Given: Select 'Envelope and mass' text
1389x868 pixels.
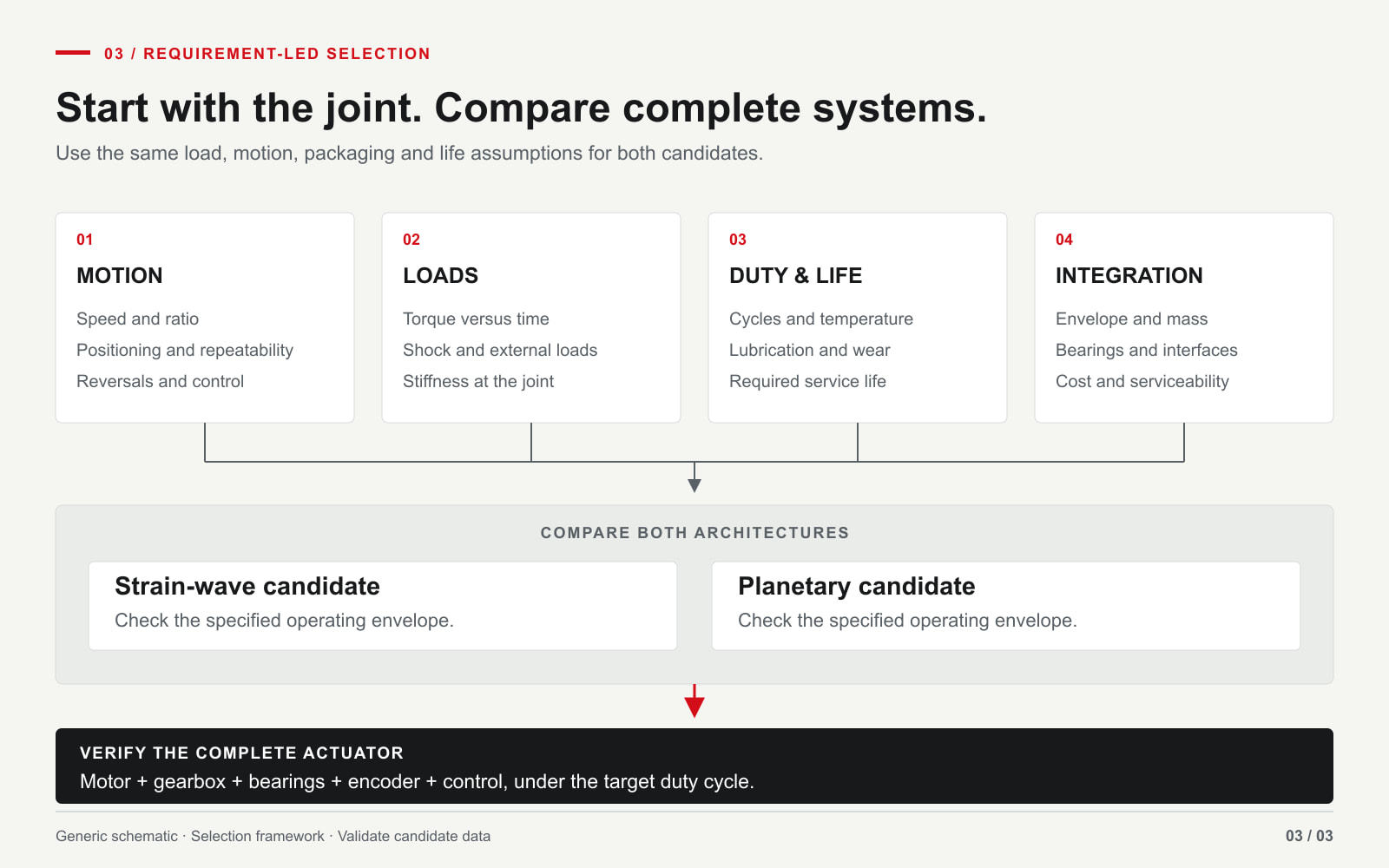Looking at the screenshot, I should pyautogui.click(x=1131, y=319).
